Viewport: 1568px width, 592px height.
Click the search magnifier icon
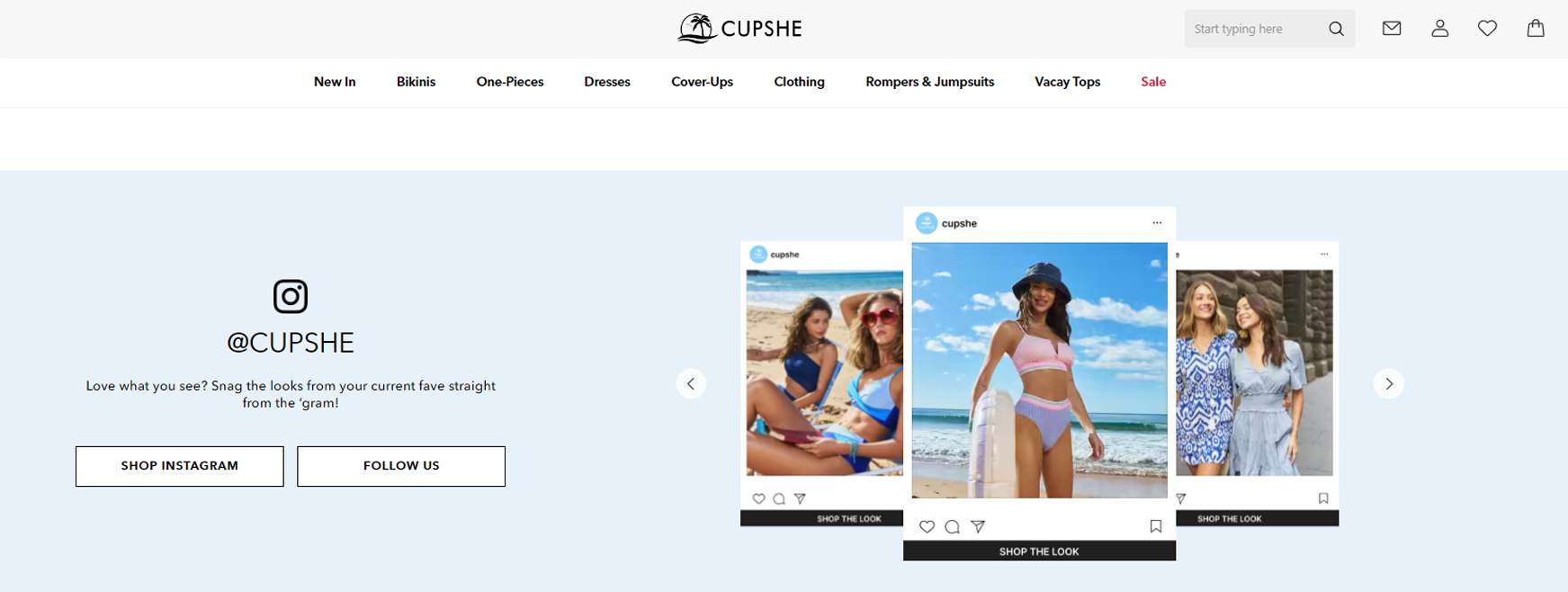point(1336,29)
